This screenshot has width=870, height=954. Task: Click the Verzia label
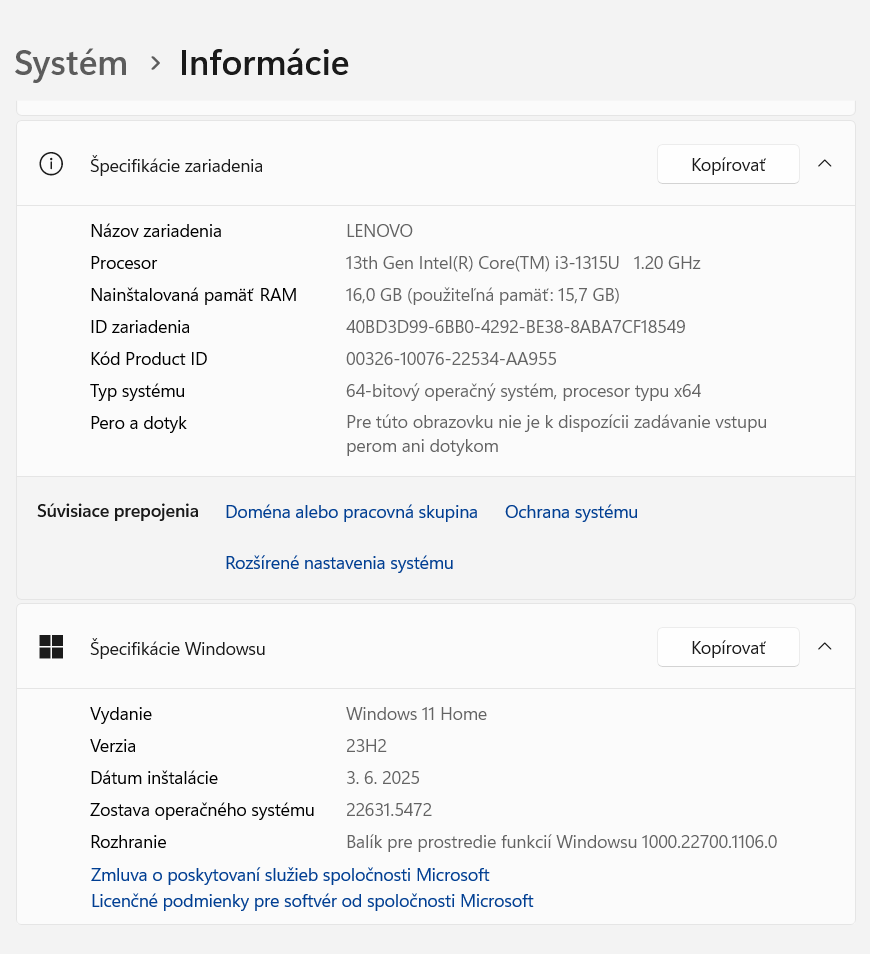(x=113, y=746)
